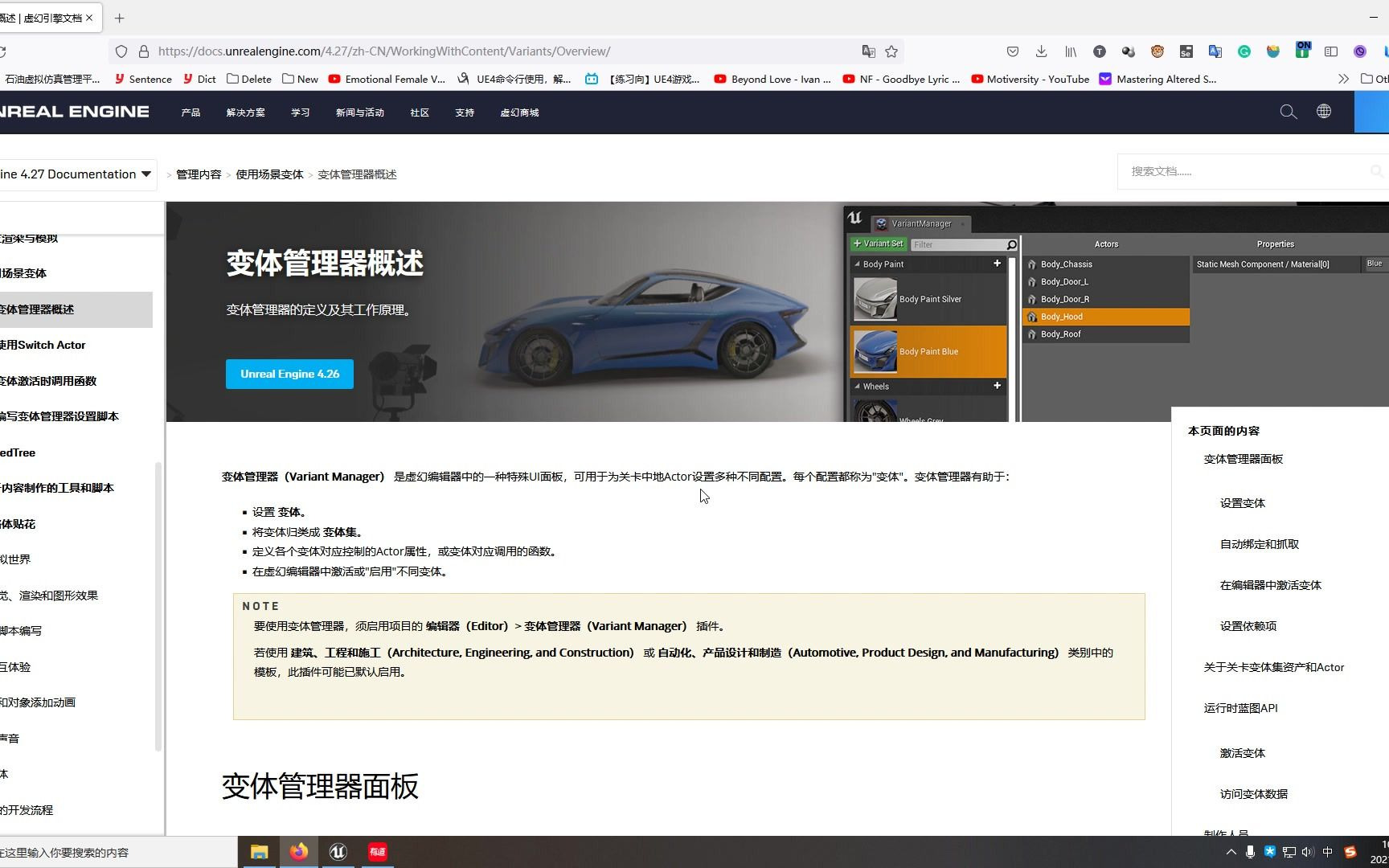Open the 学习 navigation menu
Viewport: 1389px width, 868px height.
tap(300, 113)
